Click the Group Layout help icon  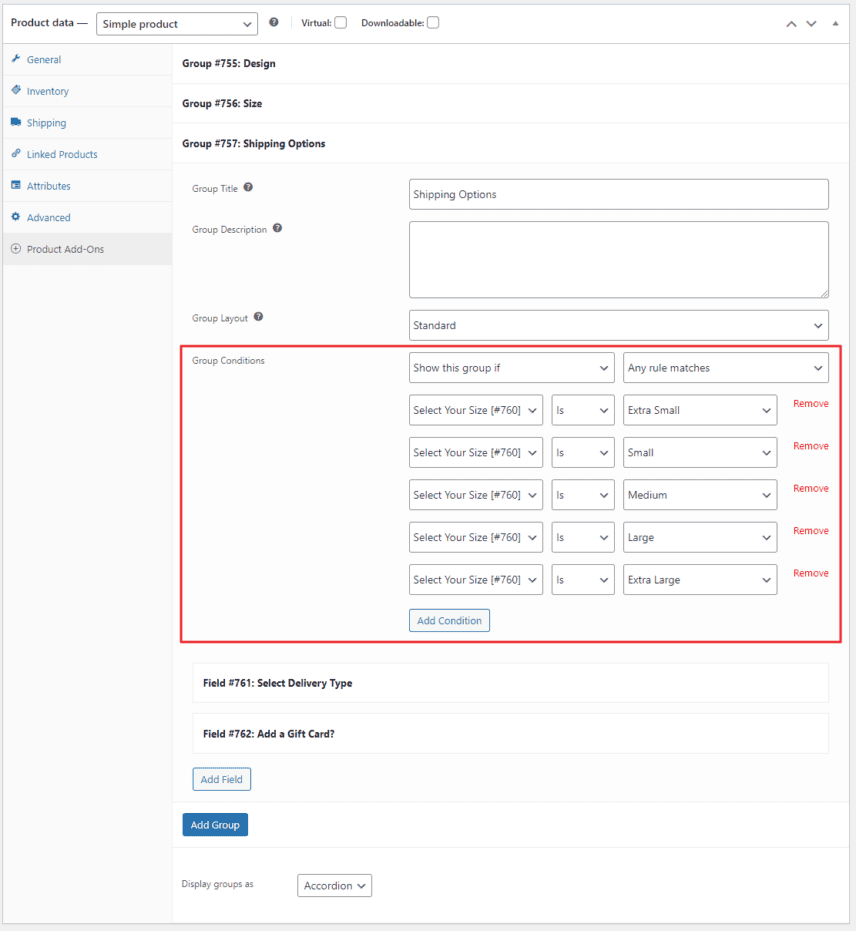pos(258,316)
